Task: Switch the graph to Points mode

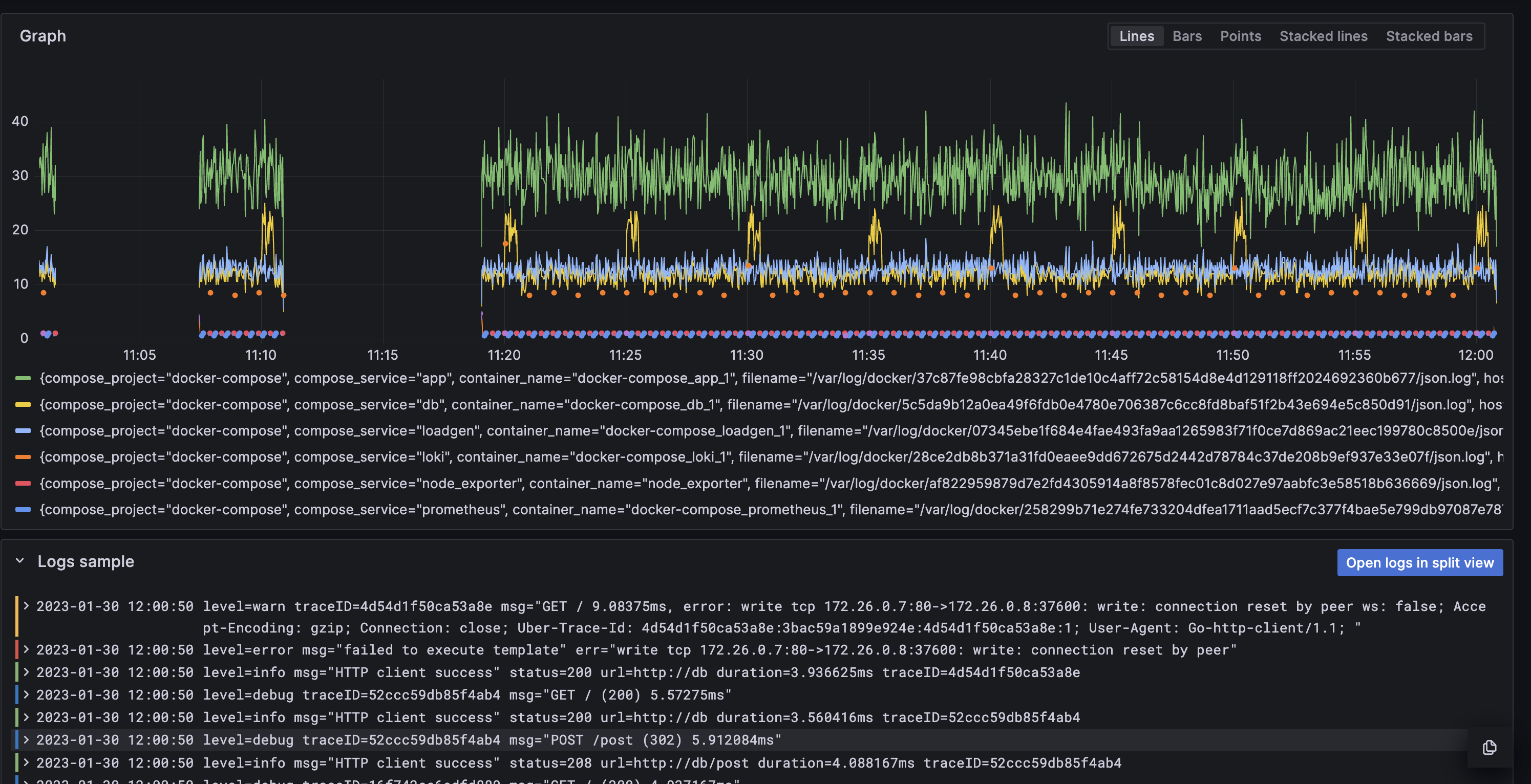Action: (1240, 36)
